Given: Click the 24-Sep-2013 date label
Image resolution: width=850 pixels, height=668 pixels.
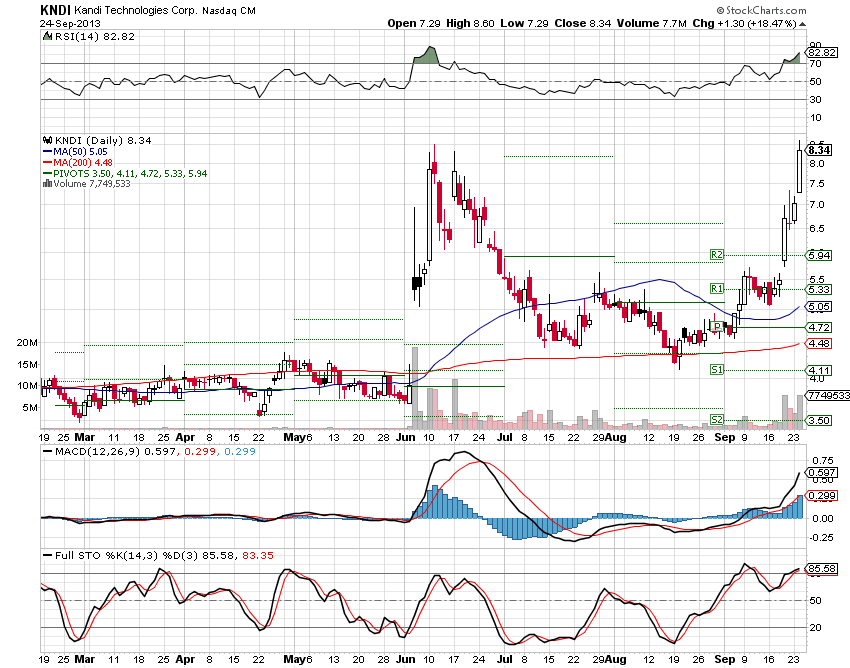Looking at the screenshot, I should tap(70, 24).
